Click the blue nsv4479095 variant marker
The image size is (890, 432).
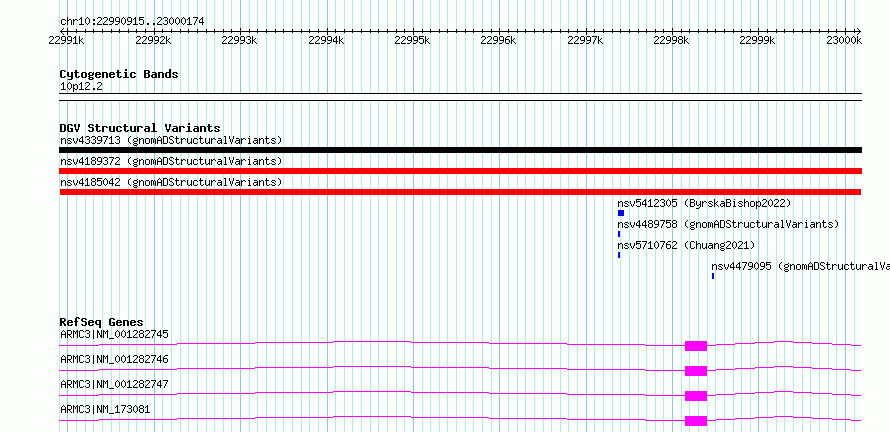pos(713,276)
